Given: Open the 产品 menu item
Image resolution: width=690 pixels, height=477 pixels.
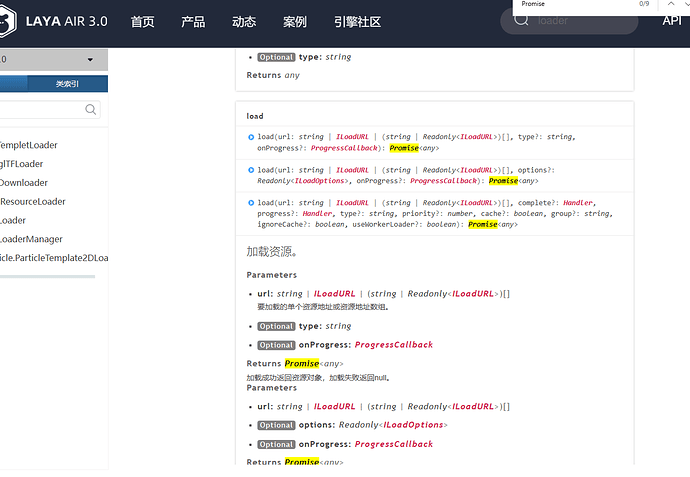Looking at the screenshot, I should [193, 22].
